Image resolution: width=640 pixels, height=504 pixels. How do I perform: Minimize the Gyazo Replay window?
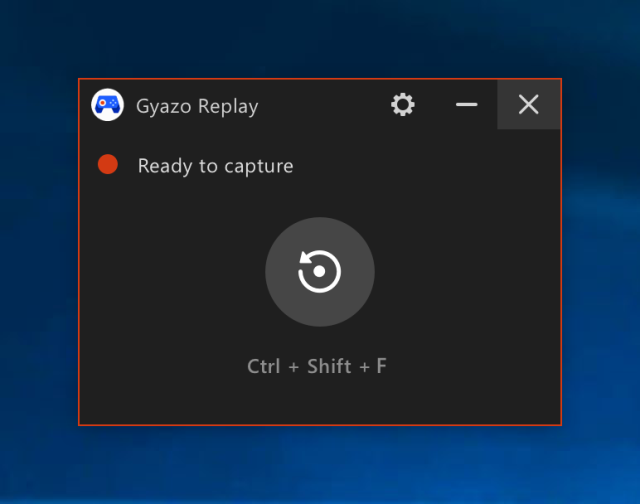point(466,105)
